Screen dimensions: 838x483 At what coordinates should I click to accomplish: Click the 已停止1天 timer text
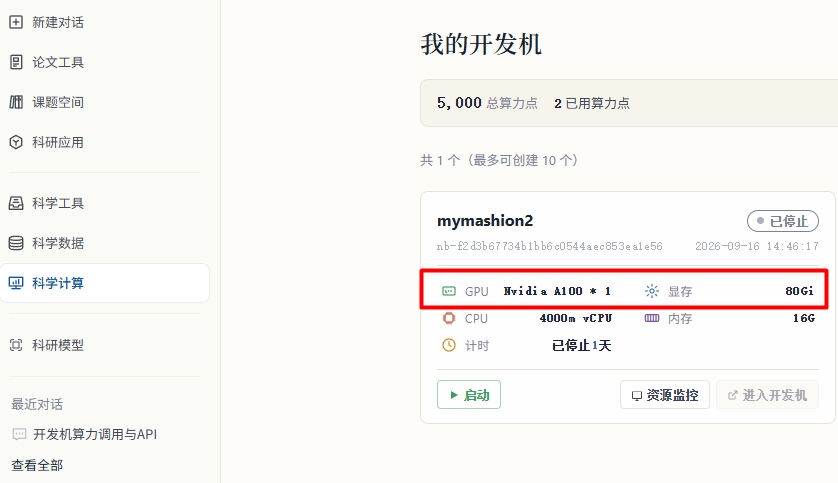(x=581, y=346)
